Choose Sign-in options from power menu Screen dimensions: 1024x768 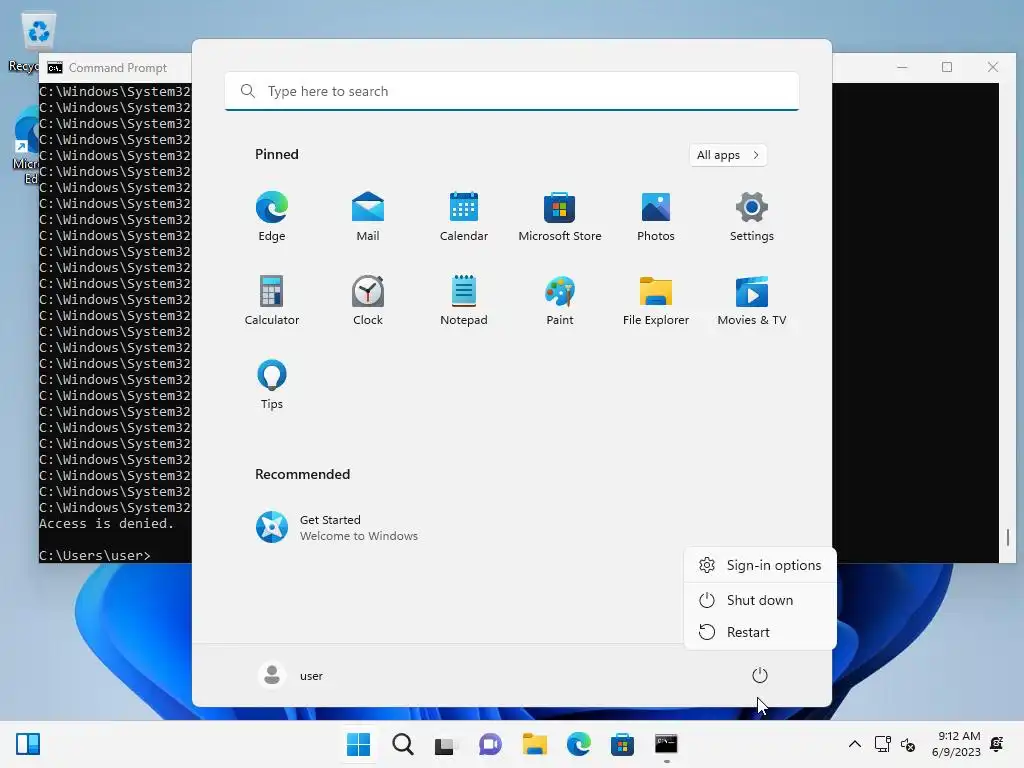[x=760, y=565]
